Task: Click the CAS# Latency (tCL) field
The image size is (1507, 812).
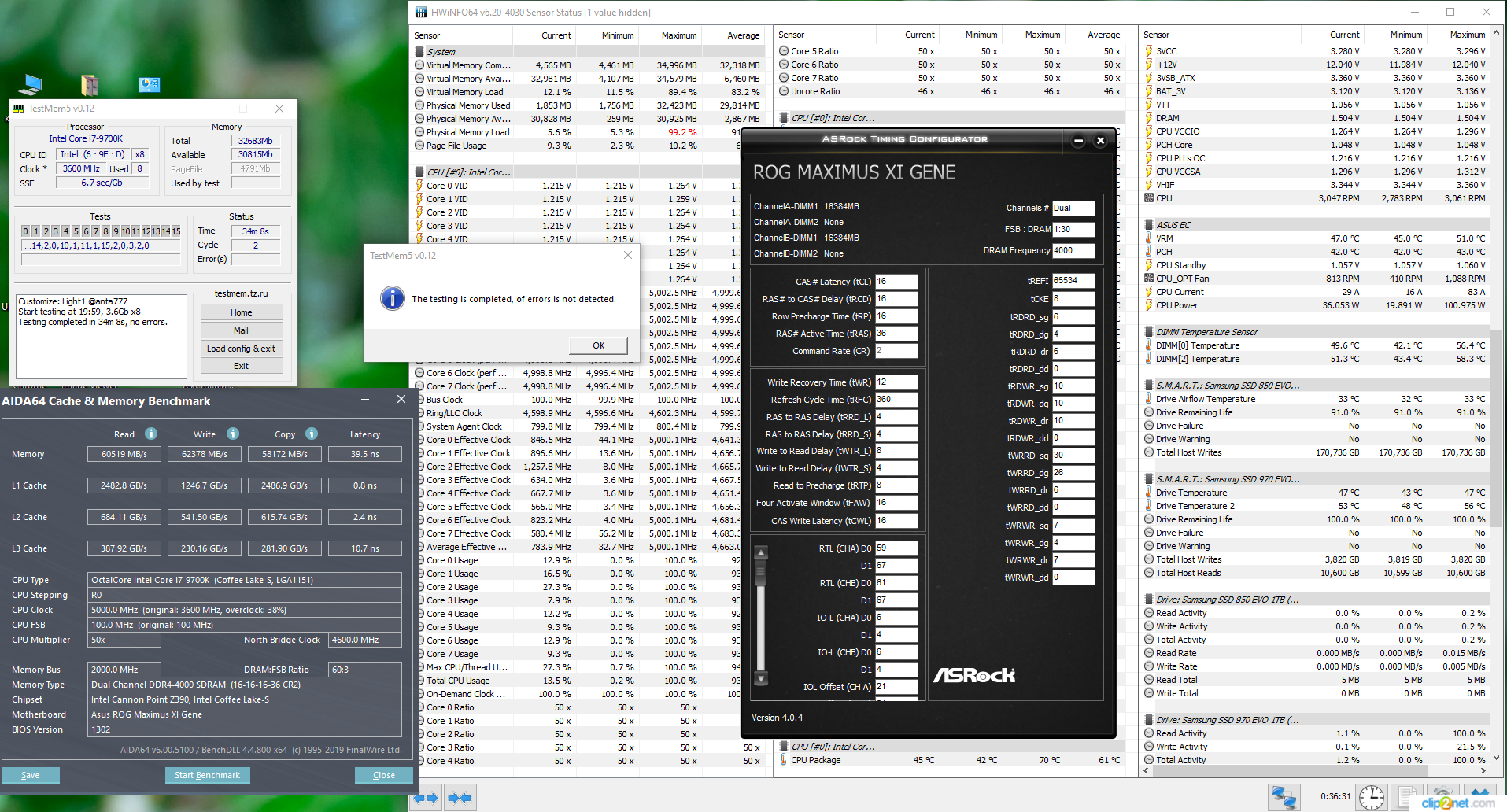Action: (x=896, y=282)
